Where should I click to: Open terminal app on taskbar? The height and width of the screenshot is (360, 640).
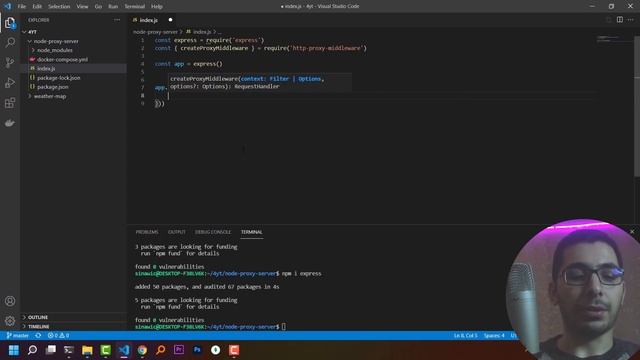(x=69, y=350)
